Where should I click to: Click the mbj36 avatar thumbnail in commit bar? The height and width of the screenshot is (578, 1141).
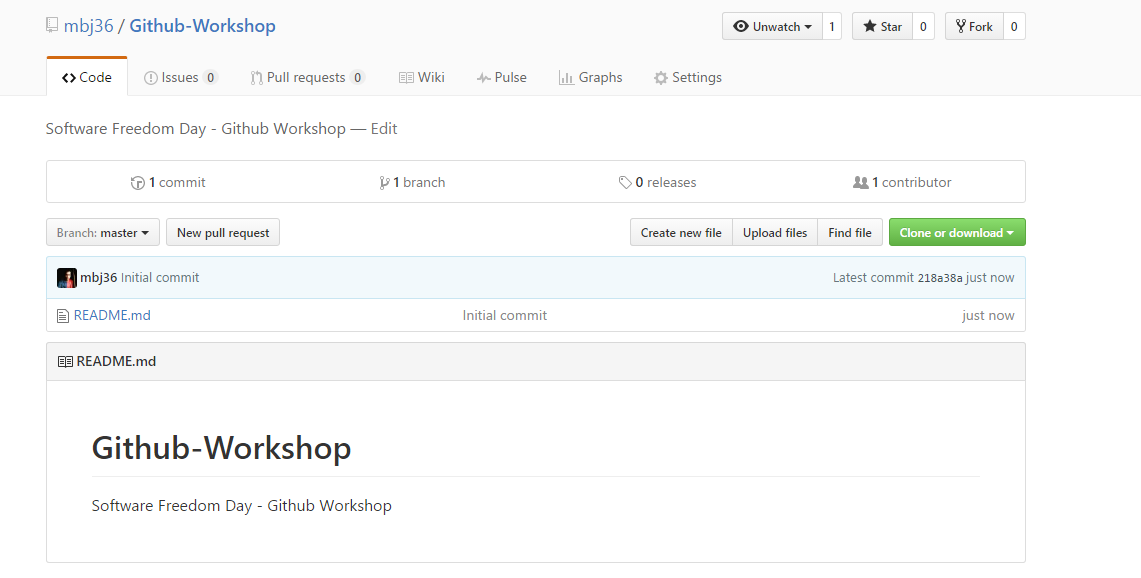pyautogui.click(x=67, y=278)
